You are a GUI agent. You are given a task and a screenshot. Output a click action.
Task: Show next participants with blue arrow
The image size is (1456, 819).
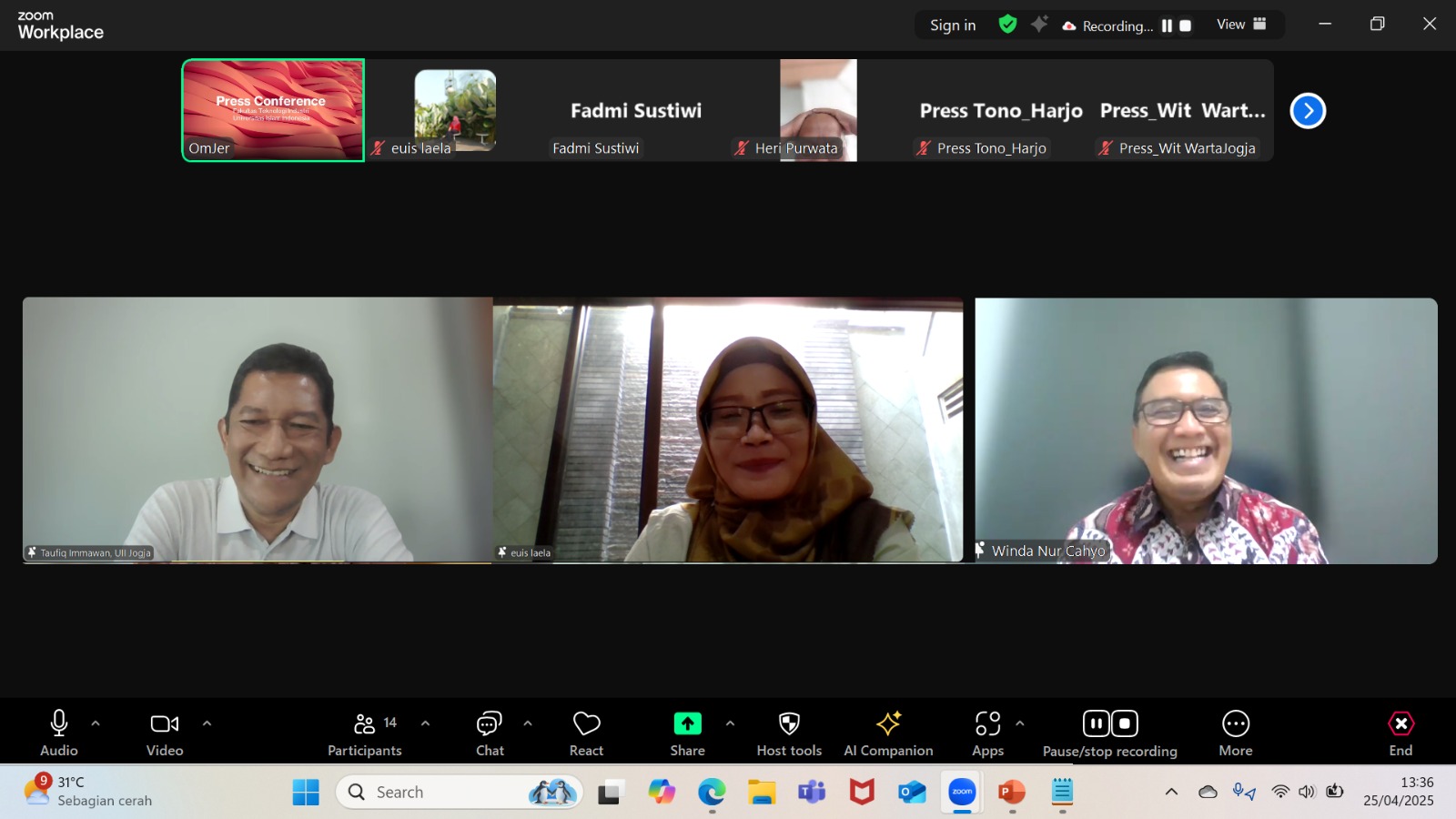[x=1308, y=111]
